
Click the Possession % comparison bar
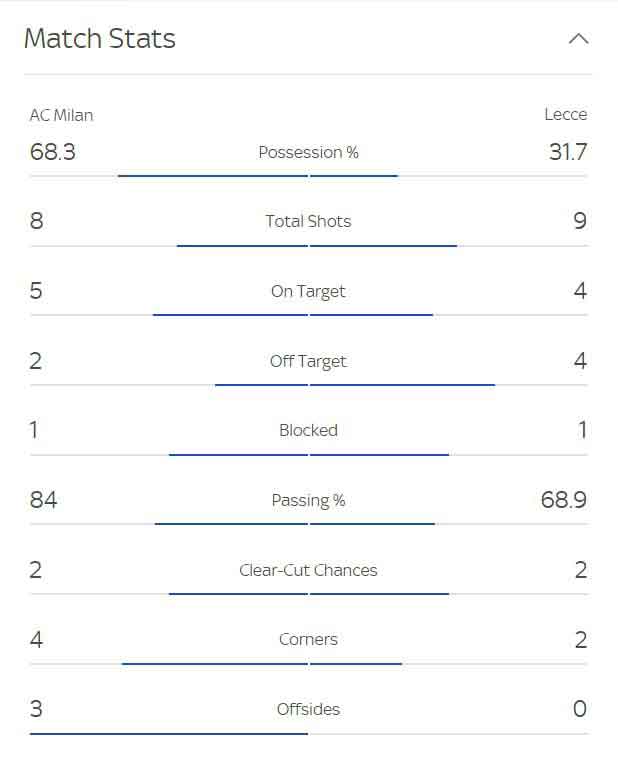(308, 176)
